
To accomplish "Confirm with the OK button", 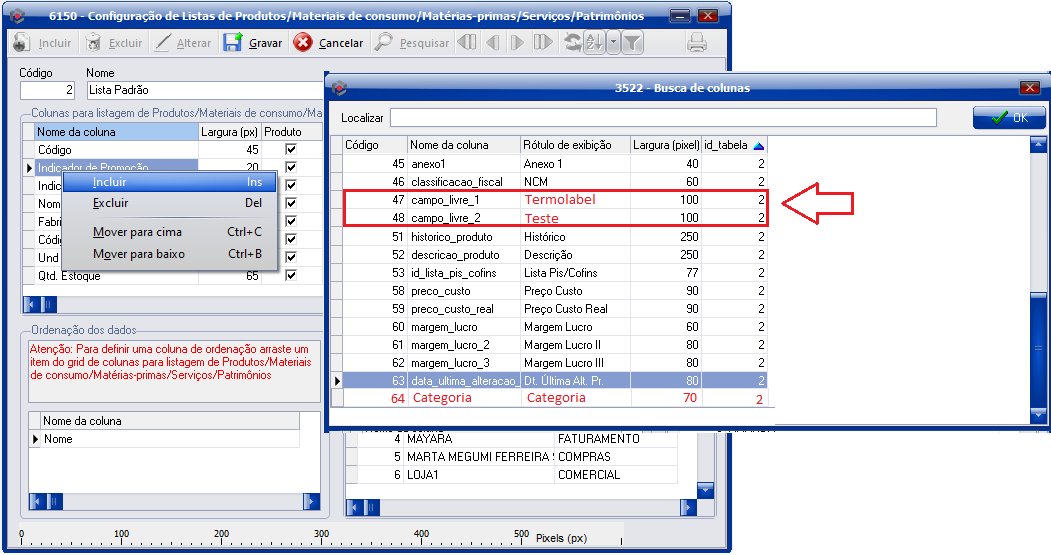I will click(1009, 118).
